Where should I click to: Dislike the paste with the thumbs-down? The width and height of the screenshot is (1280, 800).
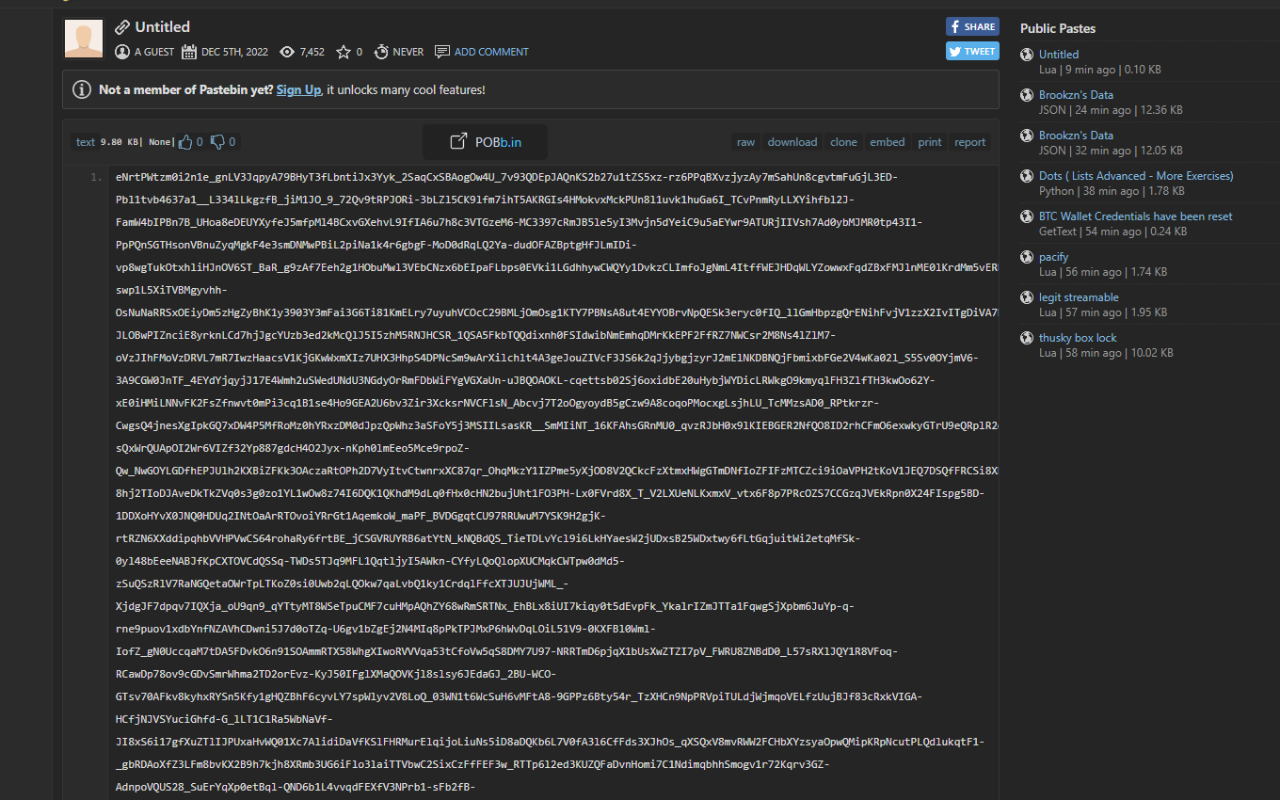tap(218, 141)
